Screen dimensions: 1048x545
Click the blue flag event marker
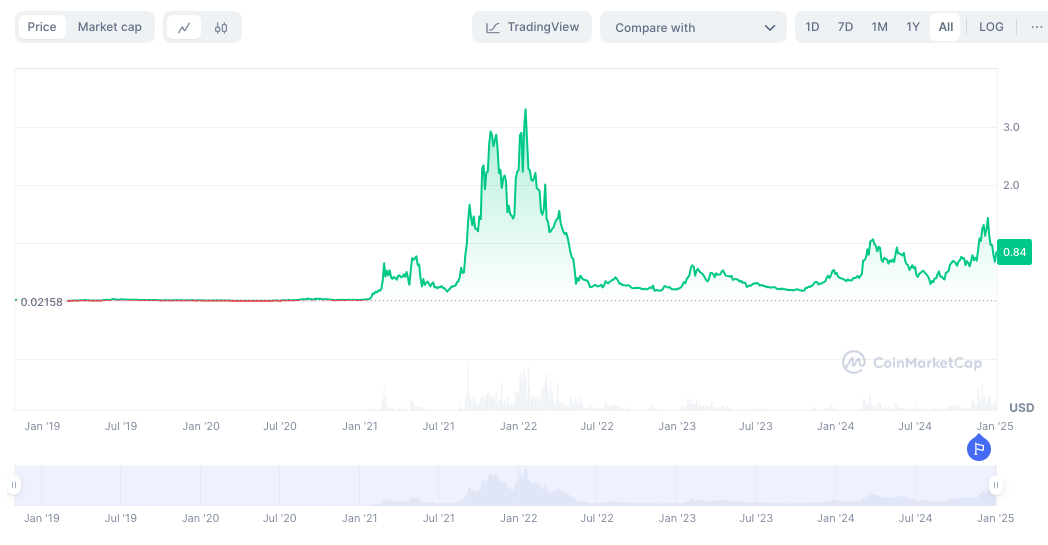coord(980,449)
